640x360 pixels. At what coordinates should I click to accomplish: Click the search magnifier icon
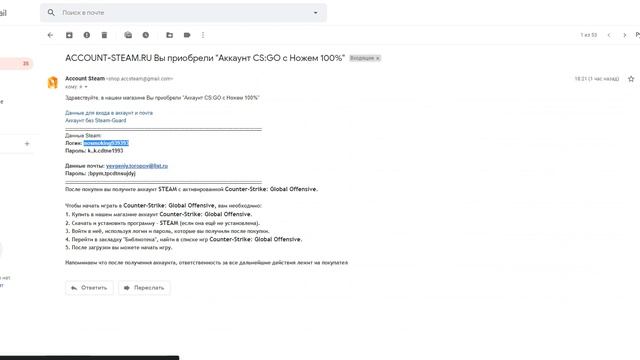click(x=51, y=13)
